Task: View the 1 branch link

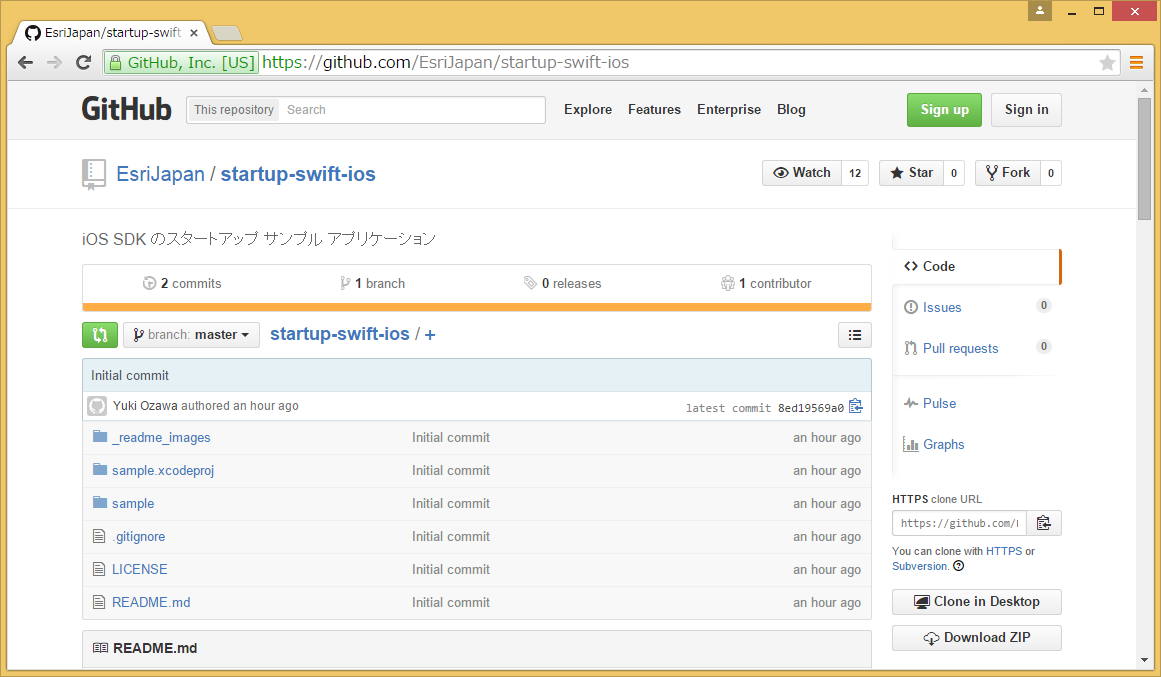Action: pos(372,284)
